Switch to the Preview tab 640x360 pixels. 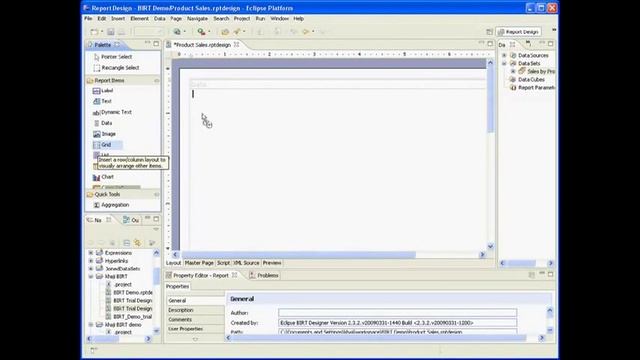coord(272,263)
